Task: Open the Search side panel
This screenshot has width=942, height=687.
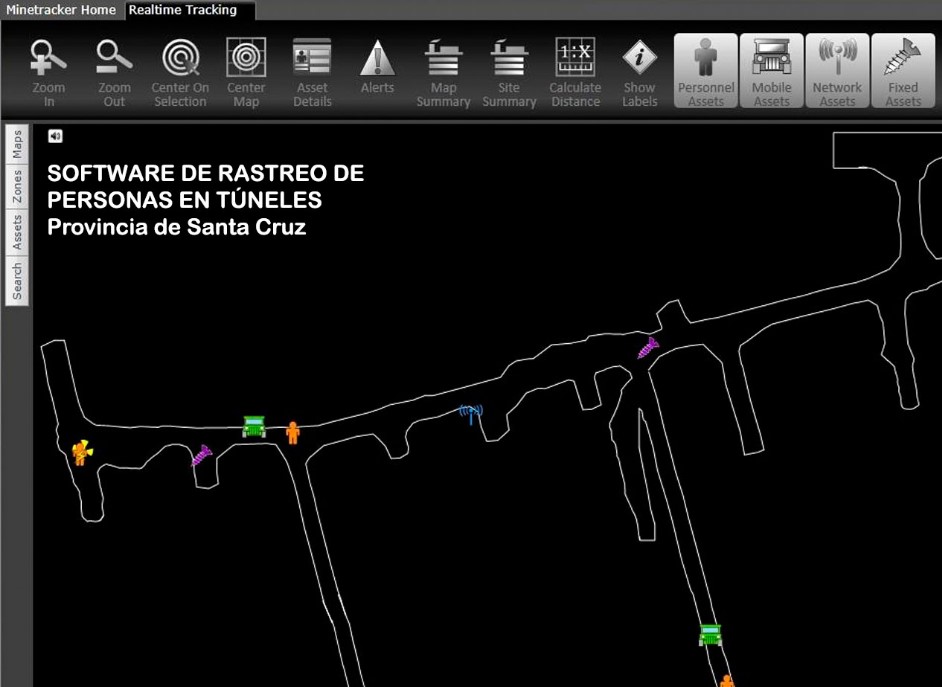Action: (x=17, y=280)
